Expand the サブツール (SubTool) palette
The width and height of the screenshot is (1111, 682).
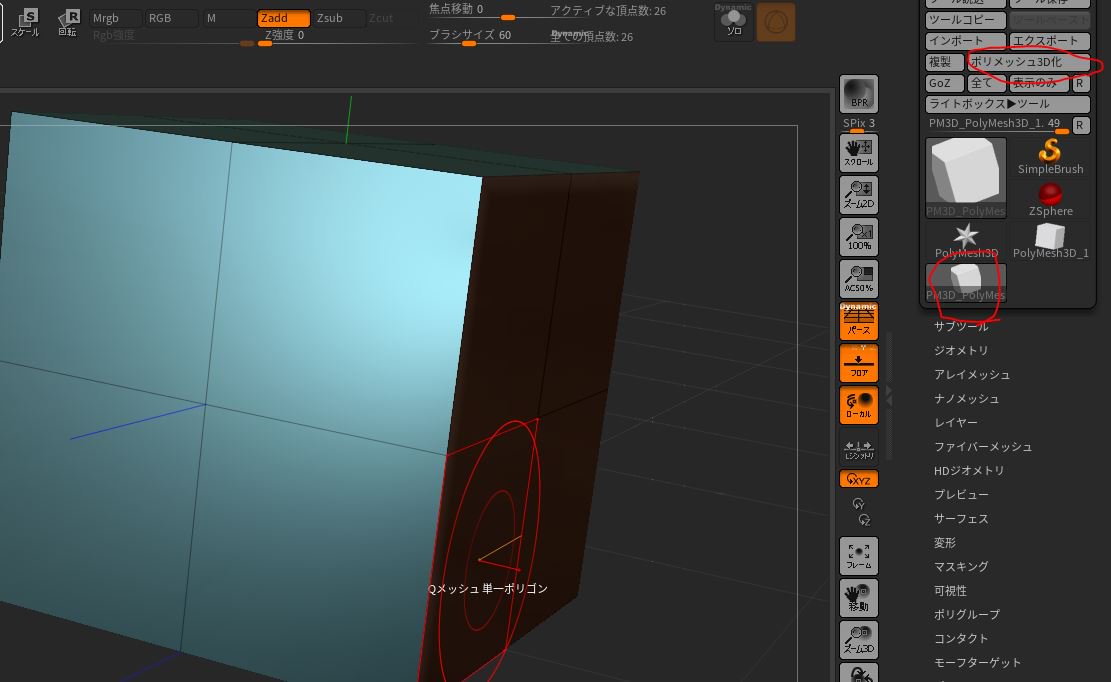(961, 326)
